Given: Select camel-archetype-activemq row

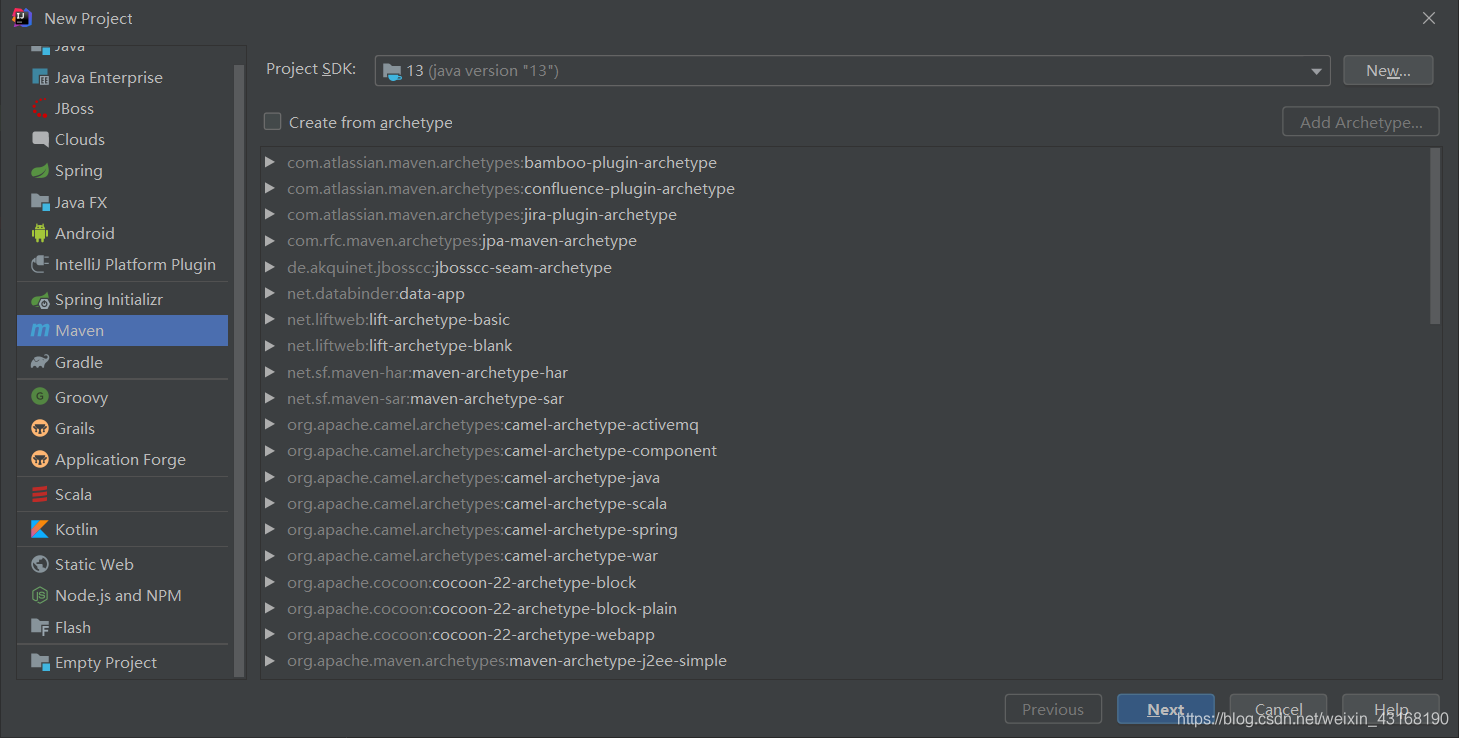Looking at the screenshot, I should (x=845, y=424).
